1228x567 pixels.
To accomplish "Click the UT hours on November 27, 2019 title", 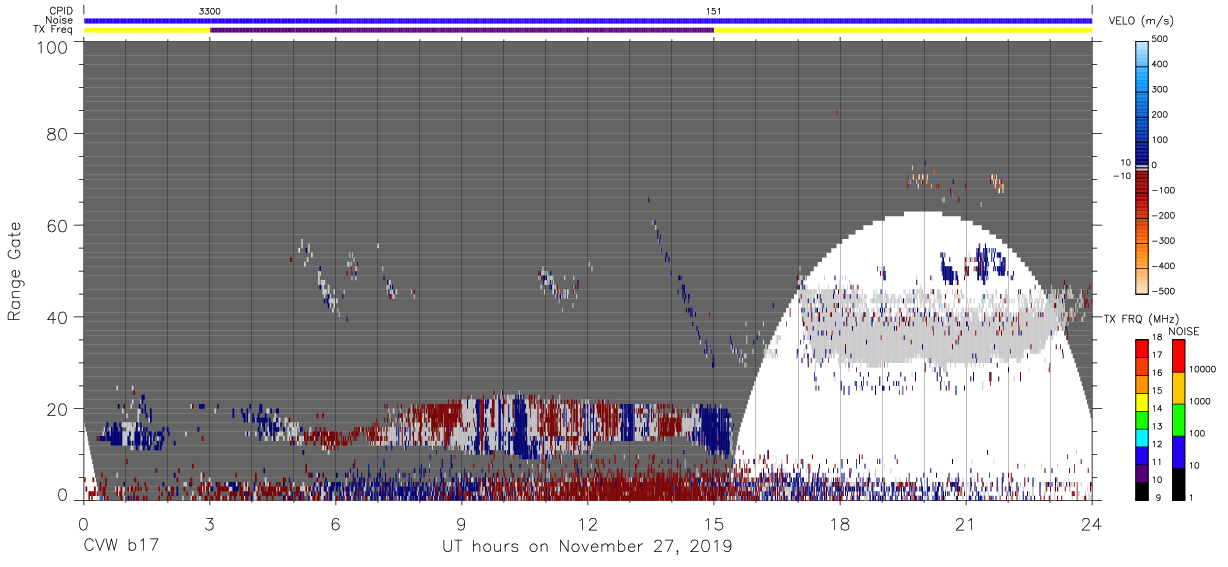I will click(587, 547).
